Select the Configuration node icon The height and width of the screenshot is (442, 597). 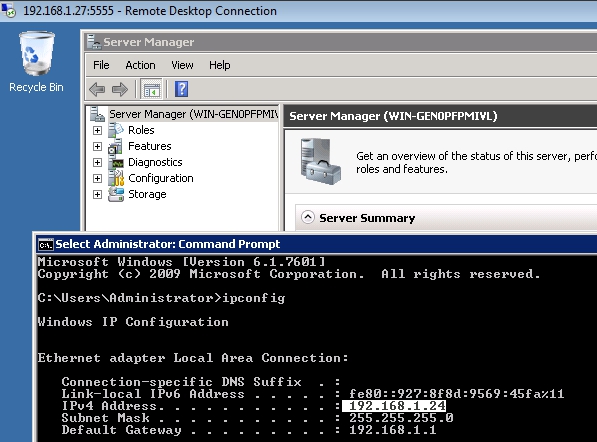point(116,178)
